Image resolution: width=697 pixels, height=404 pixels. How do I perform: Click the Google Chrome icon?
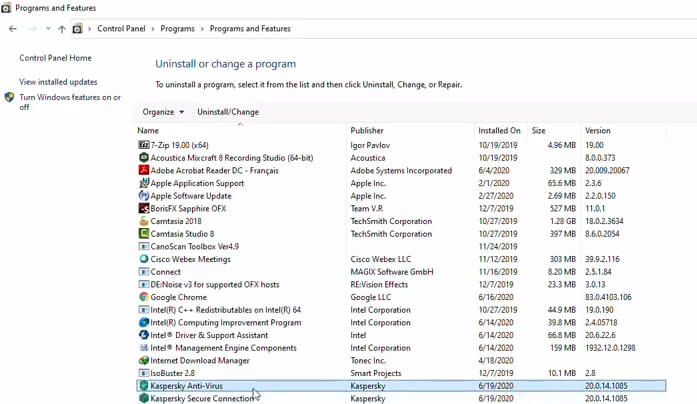tap(144, 297)
